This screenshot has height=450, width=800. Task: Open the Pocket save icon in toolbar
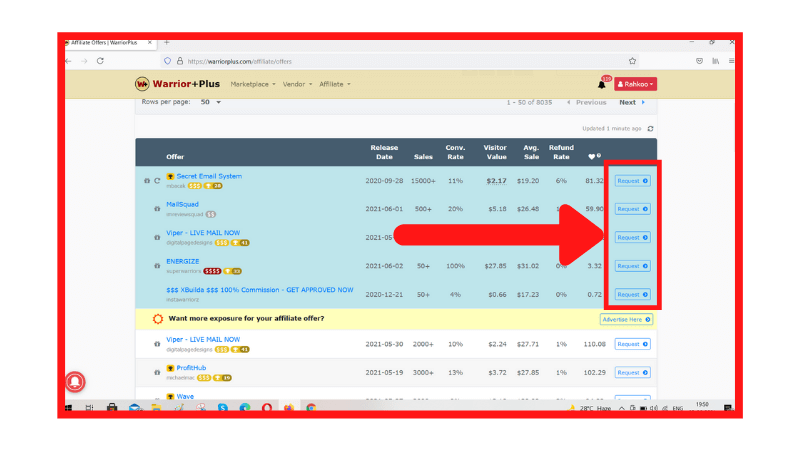click(699, 61)
